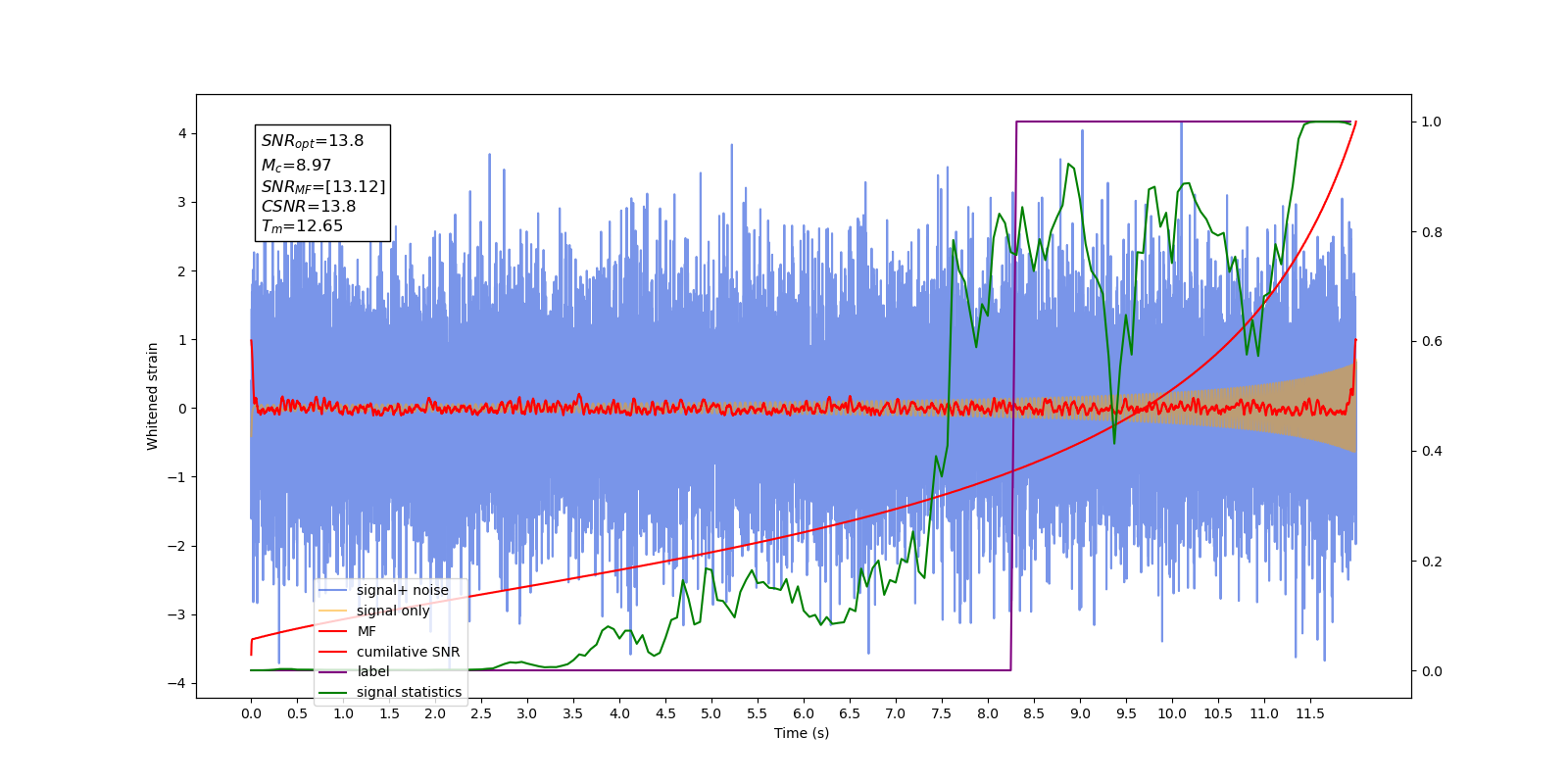Click the 0.6 right y-axis tick label

tap(1432, 341)
